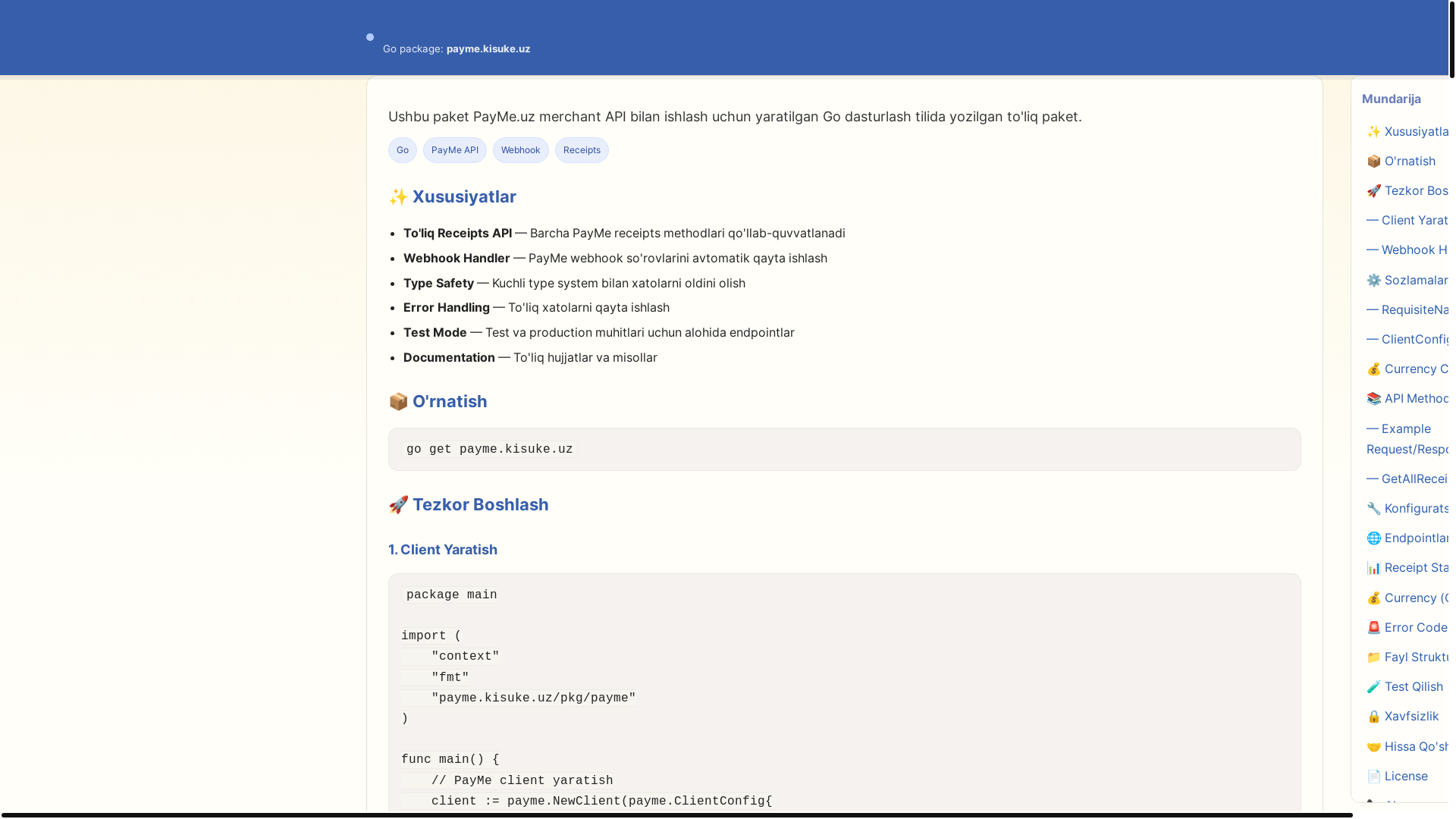Jump to the RequisiteName sidebar entry
Screen dimensions: 1456x819
(1407, 309)
